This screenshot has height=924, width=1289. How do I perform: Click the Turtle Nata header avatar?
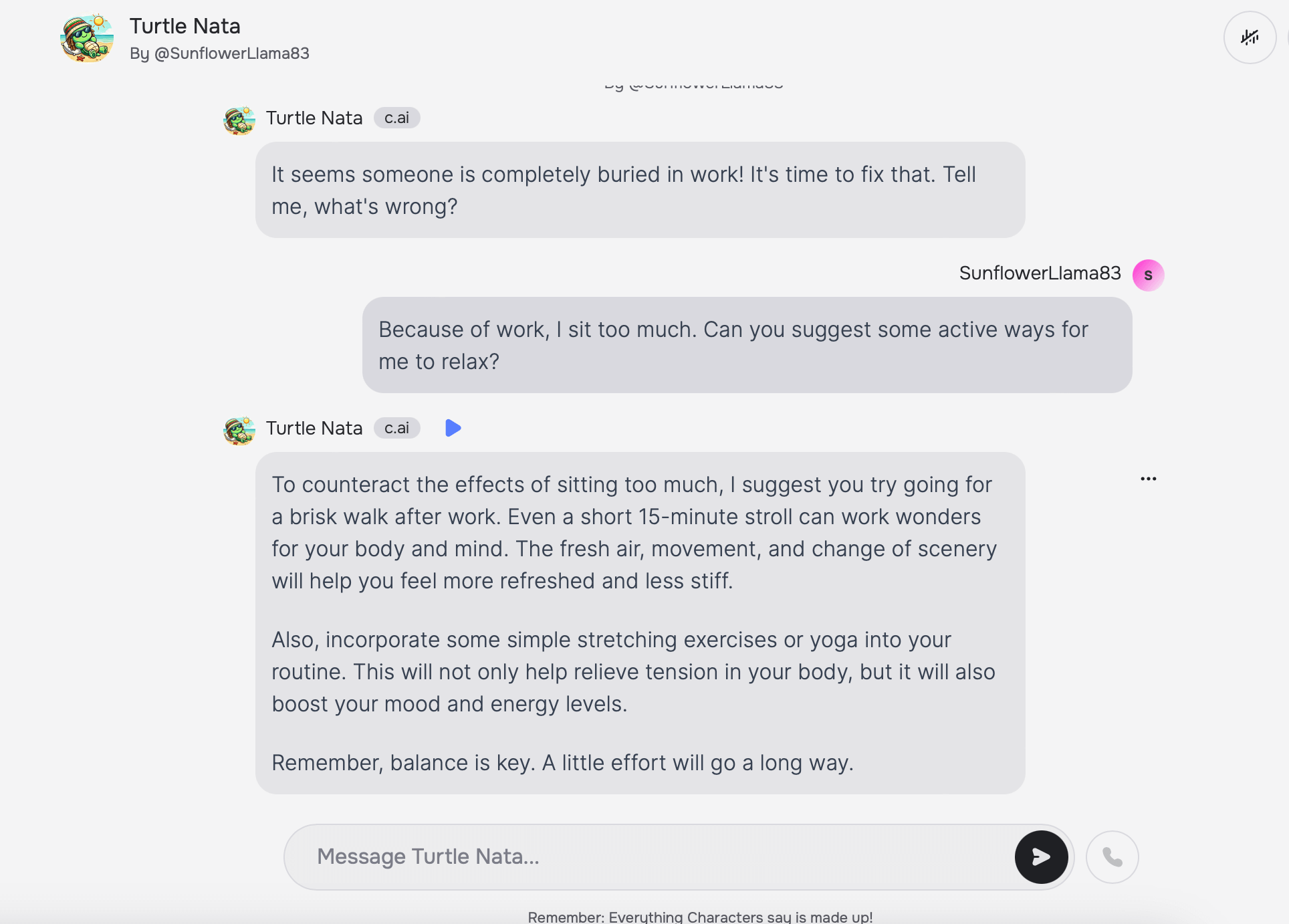click(87, 38)
